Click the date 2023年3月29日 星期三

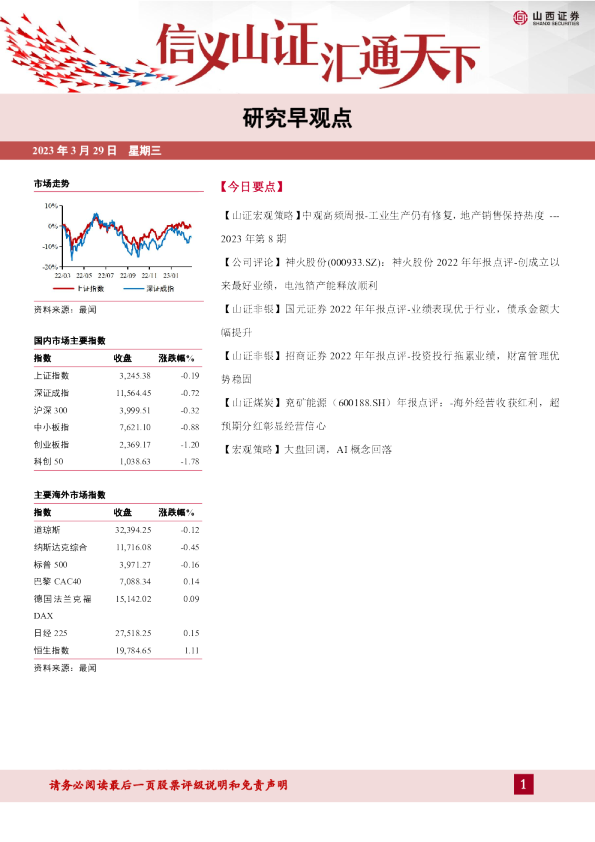tap(97, 150)
